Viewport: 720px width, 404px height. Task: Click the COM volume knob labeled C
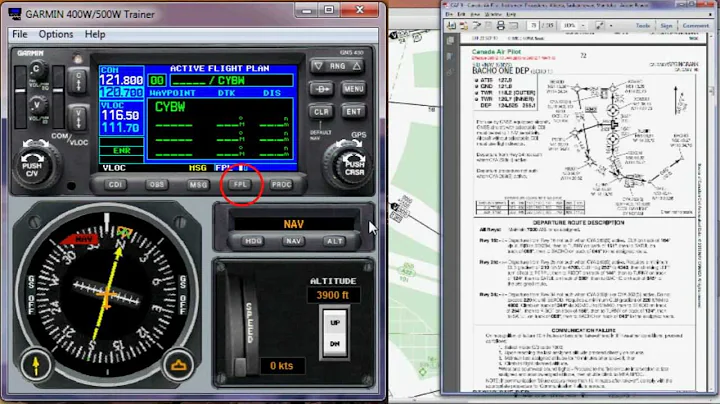pyautogui.click(x=37, y=70)
